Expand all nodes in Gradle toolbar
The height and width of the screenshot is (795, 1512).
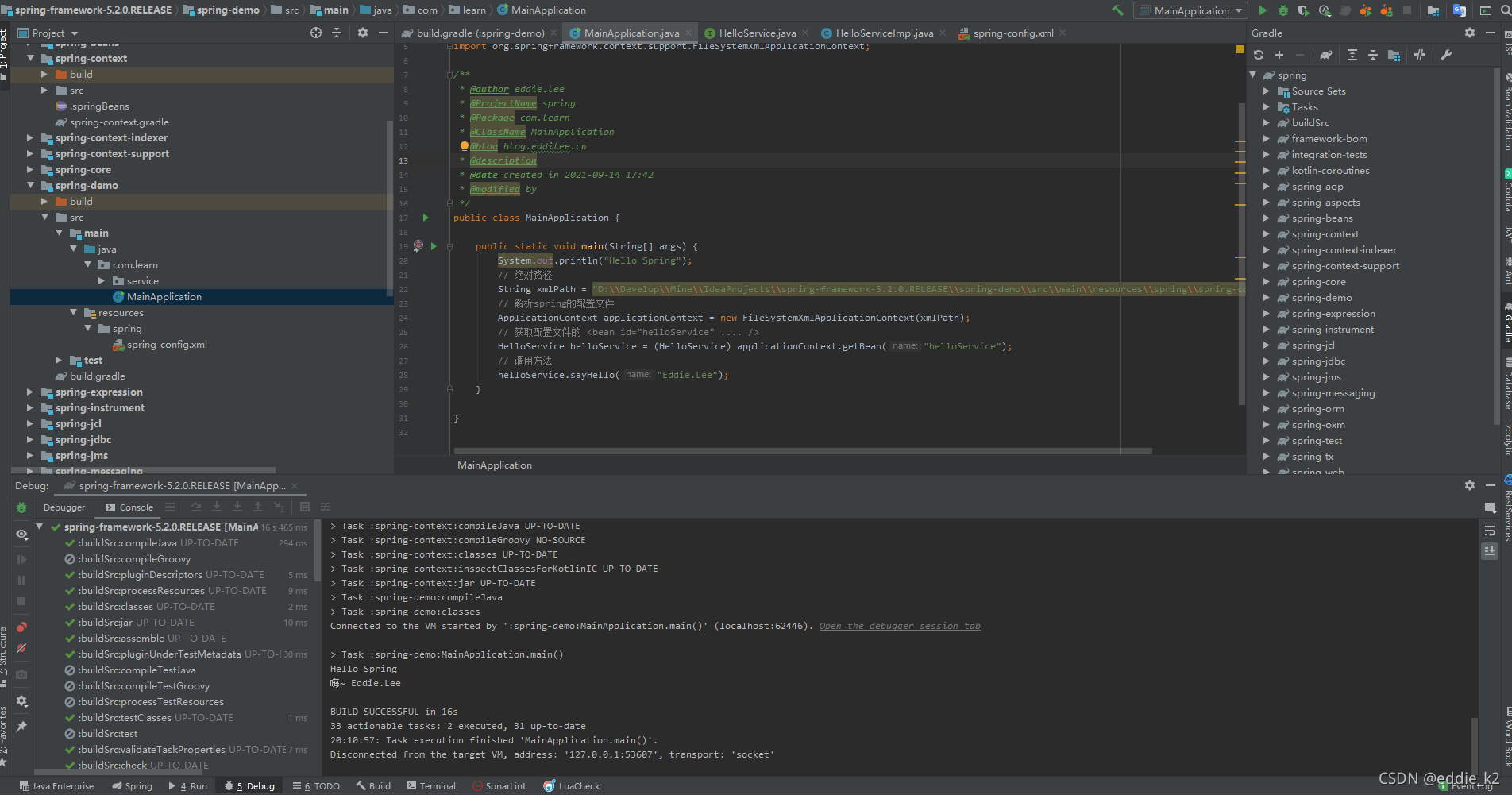point(1352,55)
